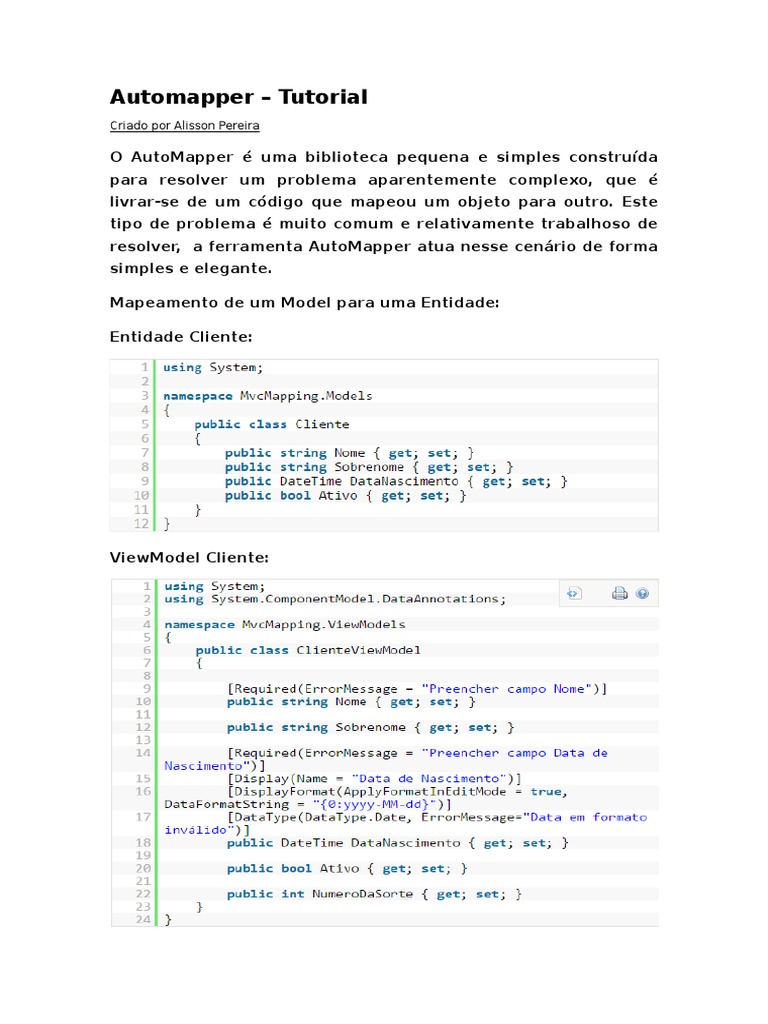Click 'public string Sobrenome' line in ViewModel code
This screenshot has height=1024, width=768.
click(x=370, y=727)
